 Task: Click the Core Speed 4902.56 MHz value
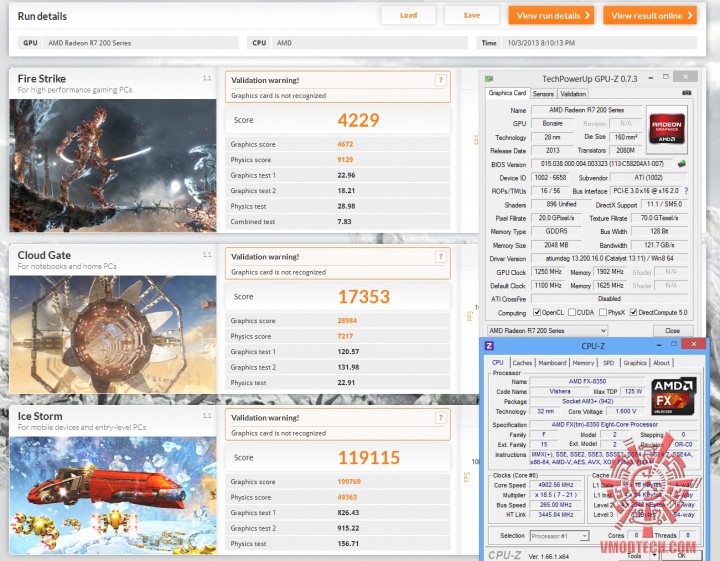pos(556,485)
